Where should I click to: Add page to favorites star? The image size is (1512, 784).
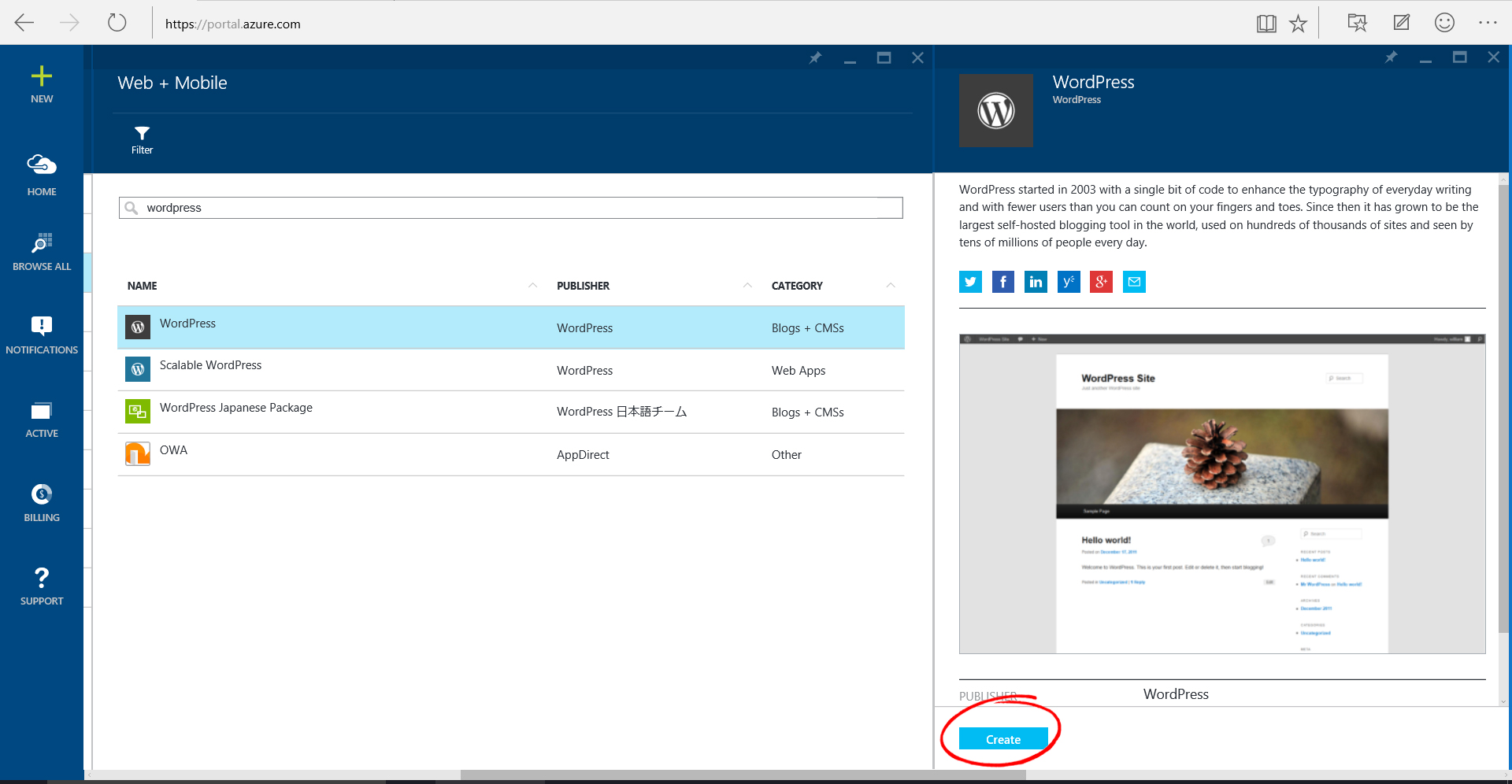[x=1298, y=24]
